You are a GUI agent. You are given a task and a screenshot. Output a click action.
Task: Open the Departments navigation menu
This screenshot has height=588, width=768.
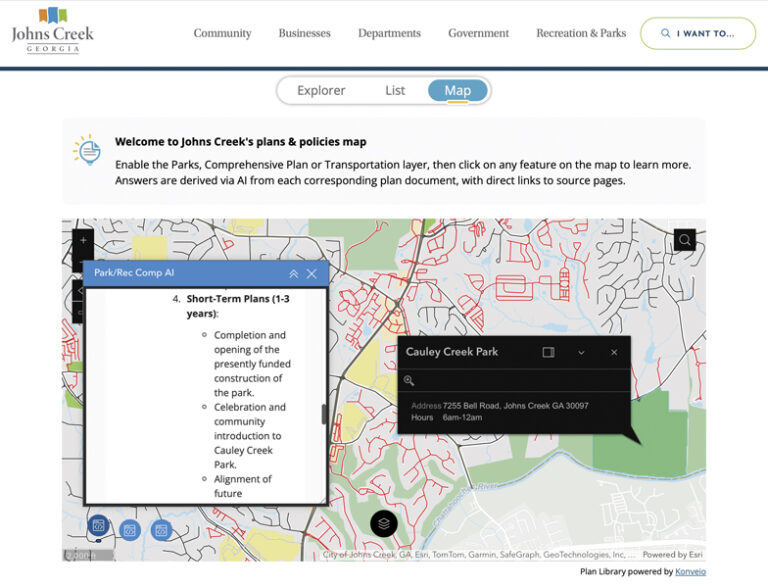389,33
